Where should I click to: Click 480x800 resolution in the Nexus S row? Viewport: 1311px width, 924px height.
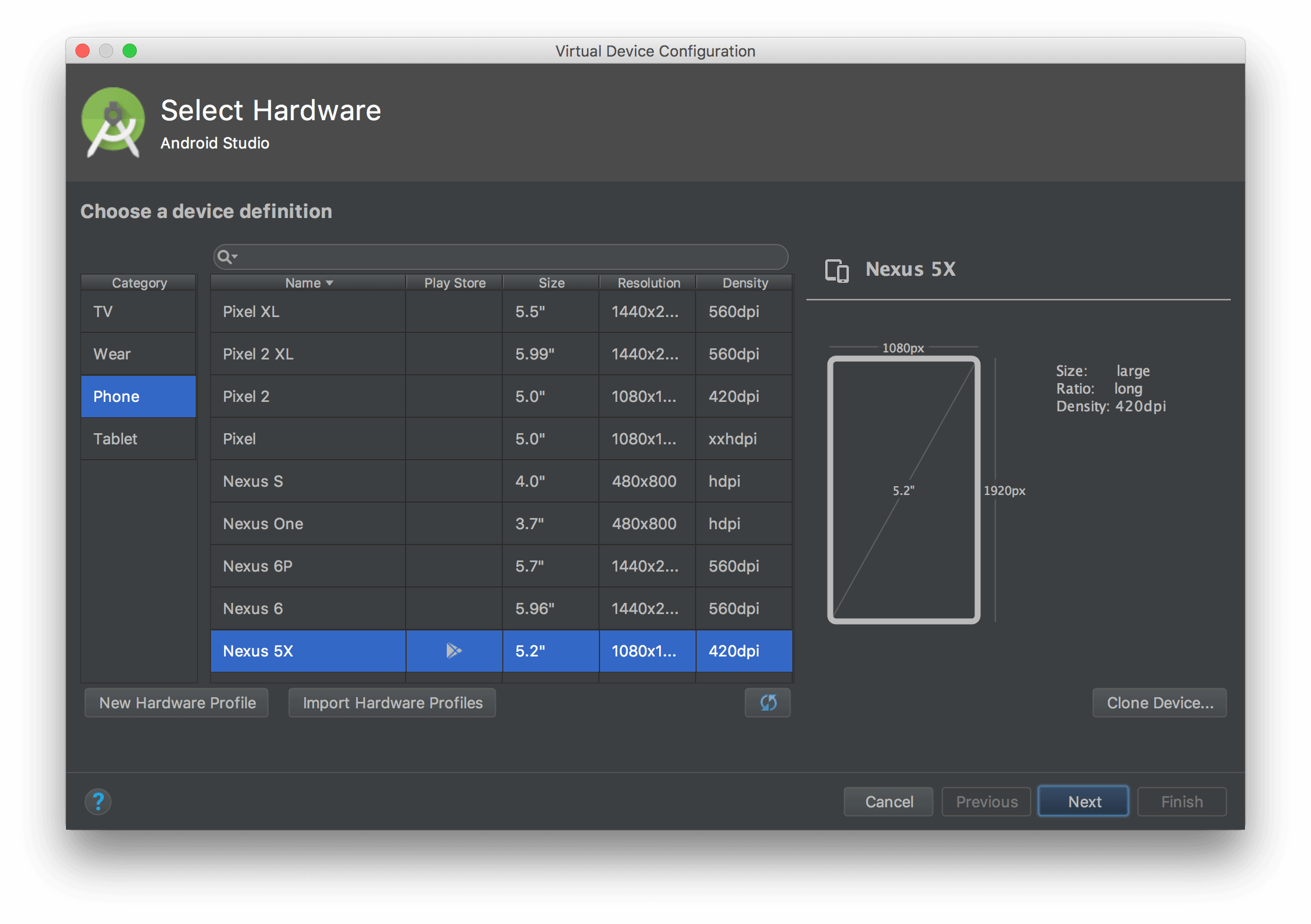point(648,481)
